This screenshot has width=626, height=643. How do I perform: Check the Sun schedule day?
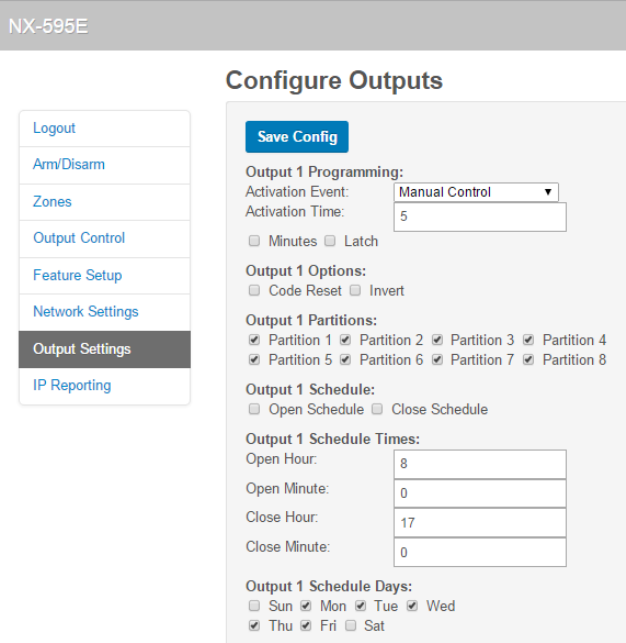[x=253, y=606]
